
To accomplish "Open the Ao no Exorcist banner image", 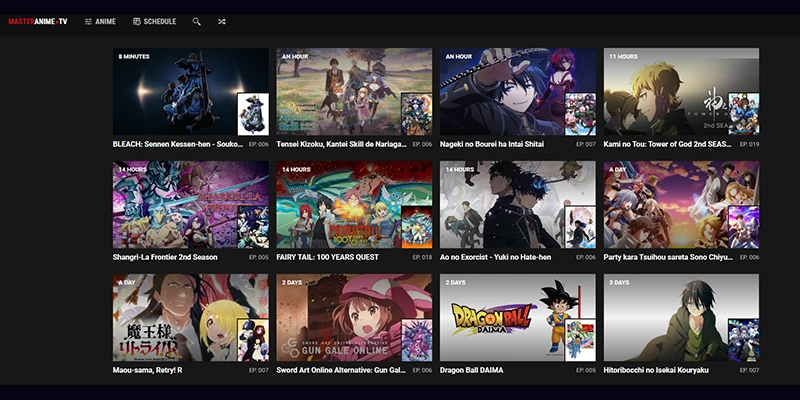I will (x=518, y=205).
